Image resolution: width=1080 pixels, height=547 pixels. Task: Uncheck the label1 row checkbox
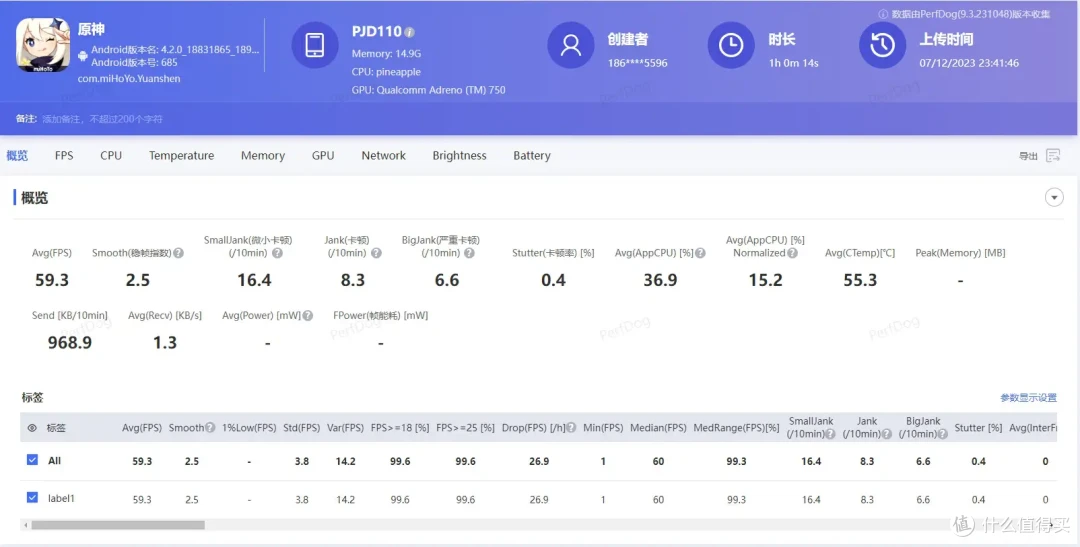32,497
